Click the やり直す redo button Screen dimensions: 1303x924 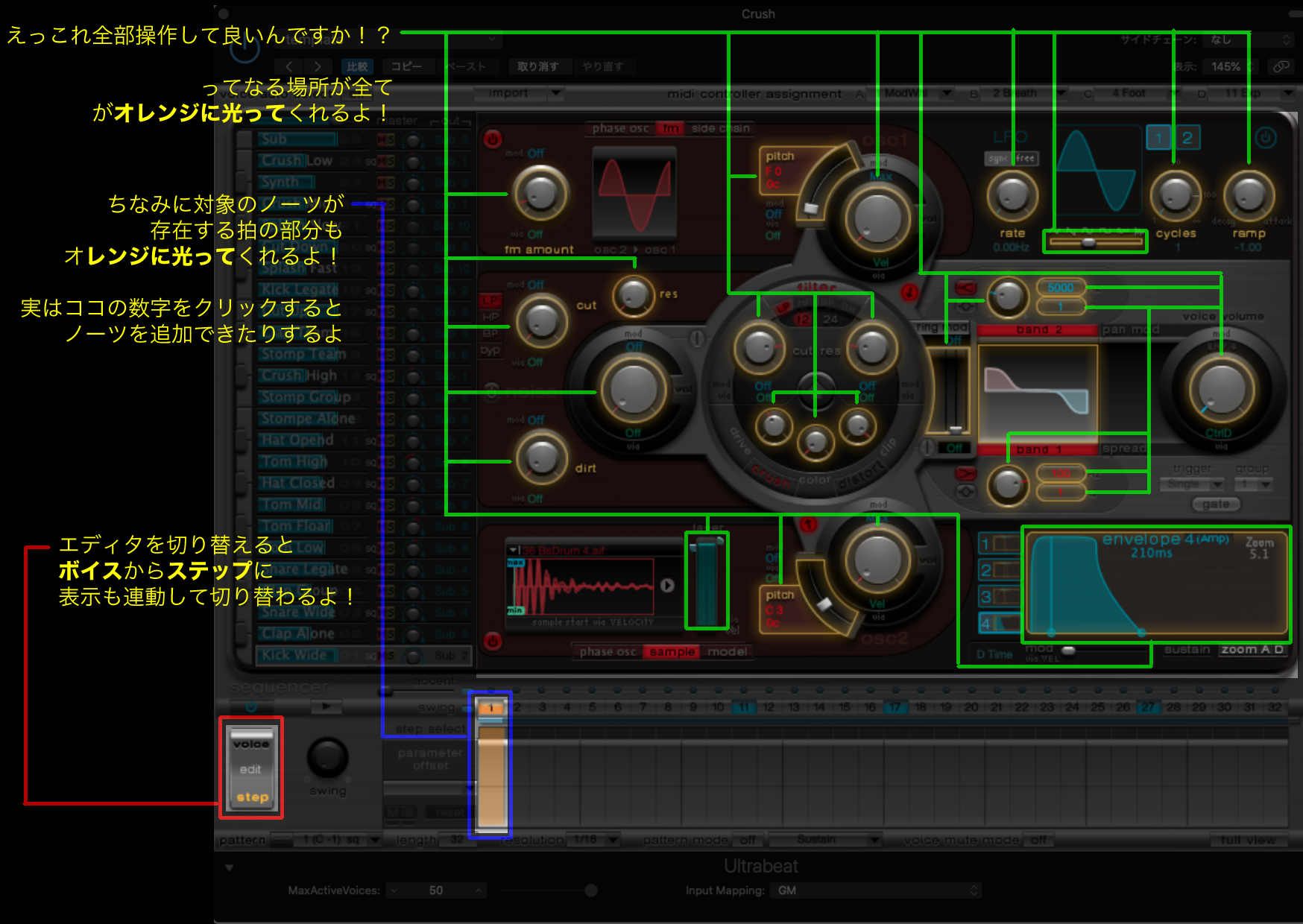tap(603, 66)
